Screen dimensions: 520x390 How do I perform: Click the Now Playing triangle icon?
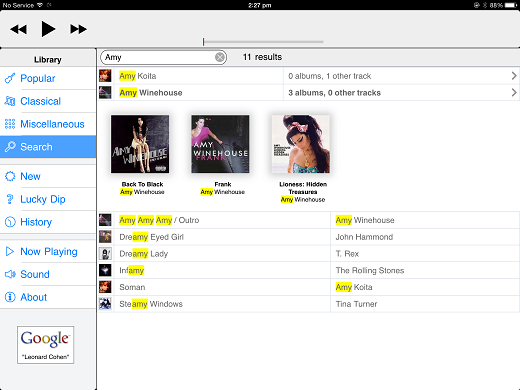click(10, 251)
